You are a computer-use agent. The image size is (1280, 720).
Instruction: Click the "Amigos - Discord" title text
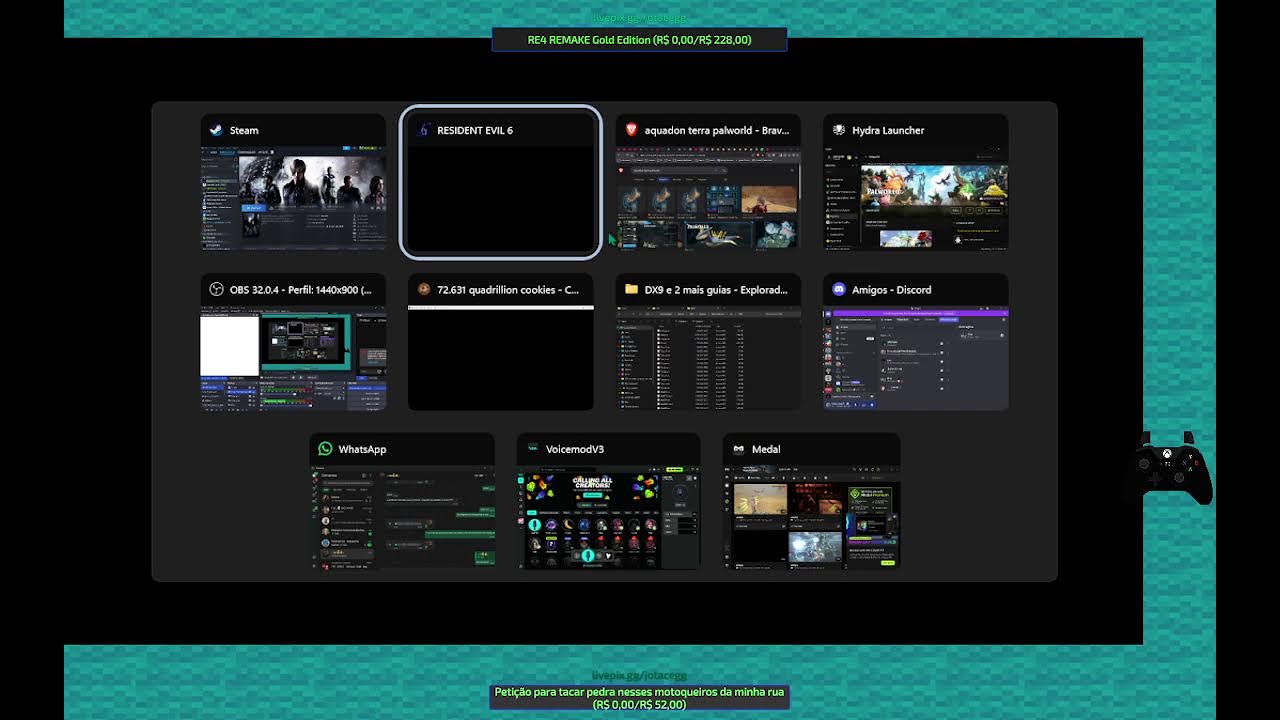pyautogui.click(x=892, y=290)
